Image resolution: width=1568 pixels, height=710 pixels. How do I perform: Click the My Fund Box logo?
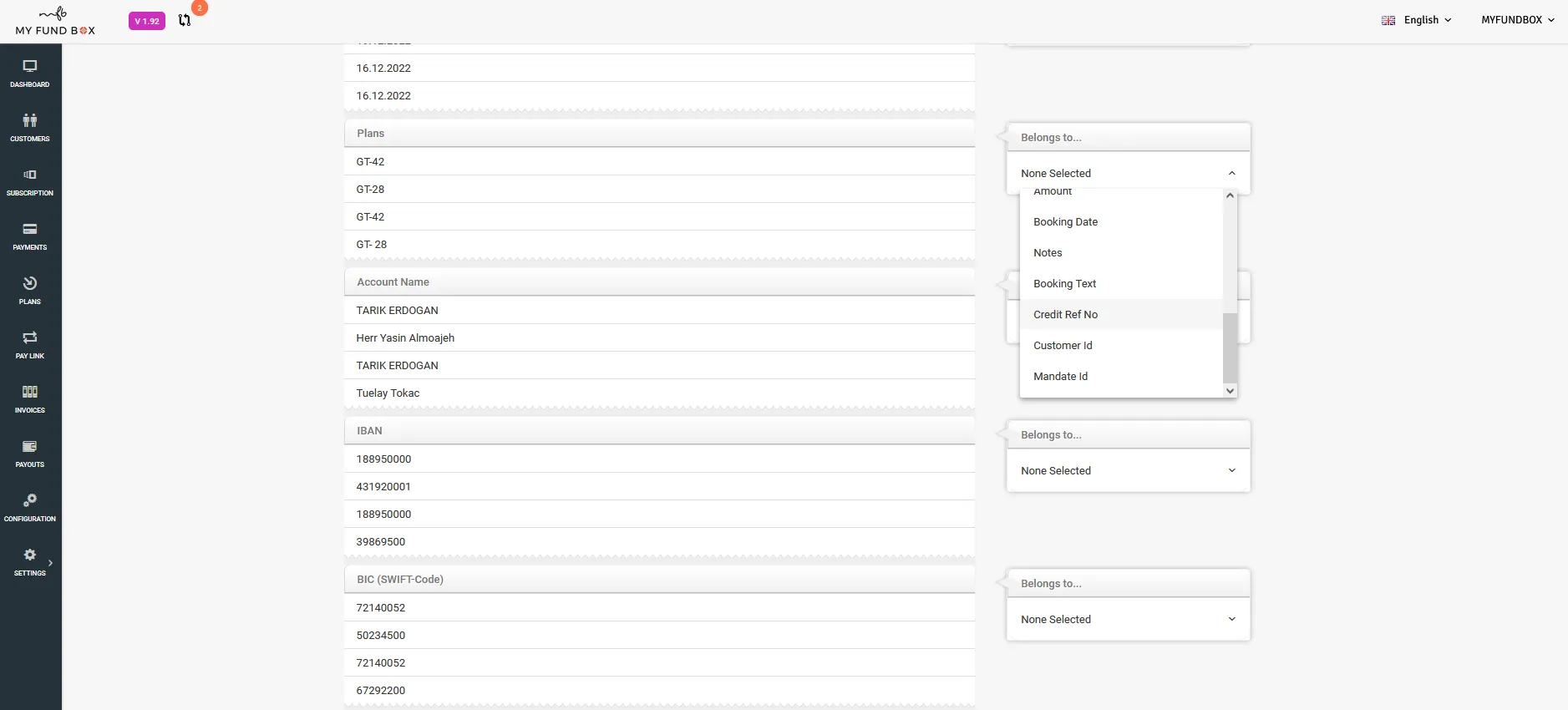tap(55, 21)
